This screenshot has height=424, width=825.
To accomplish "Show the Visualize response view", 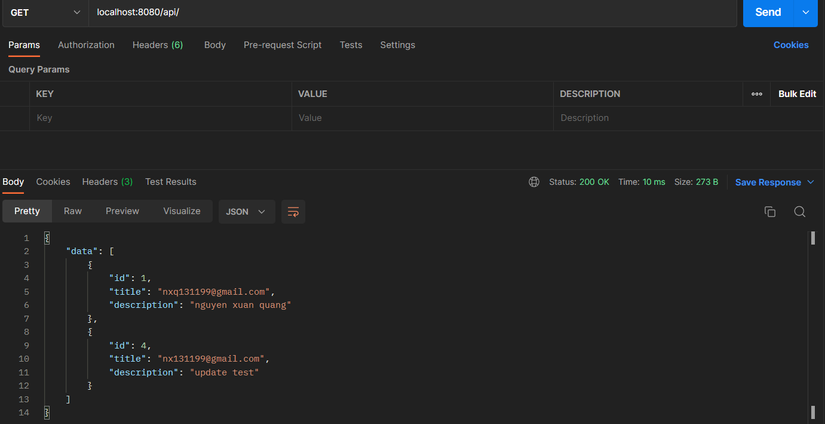I will pos(182,212).
